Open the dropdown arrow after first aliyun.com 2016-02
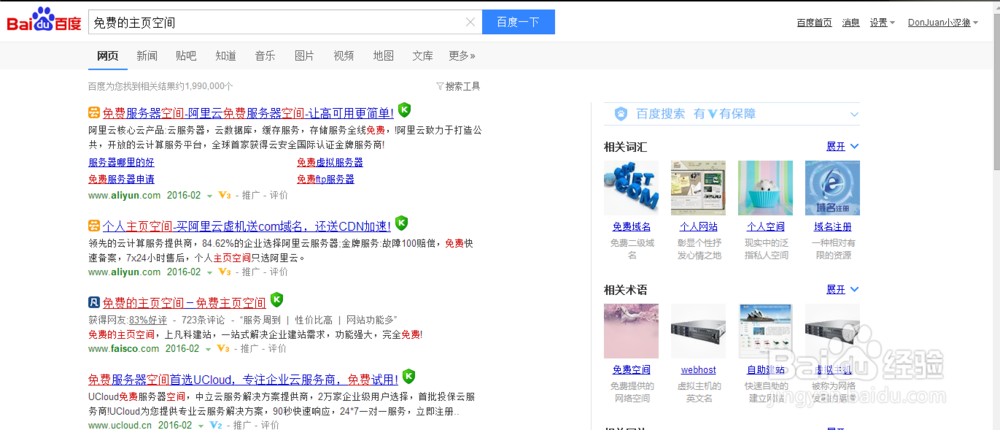Viewport: 1000px width, 430px height. (209, 196)
